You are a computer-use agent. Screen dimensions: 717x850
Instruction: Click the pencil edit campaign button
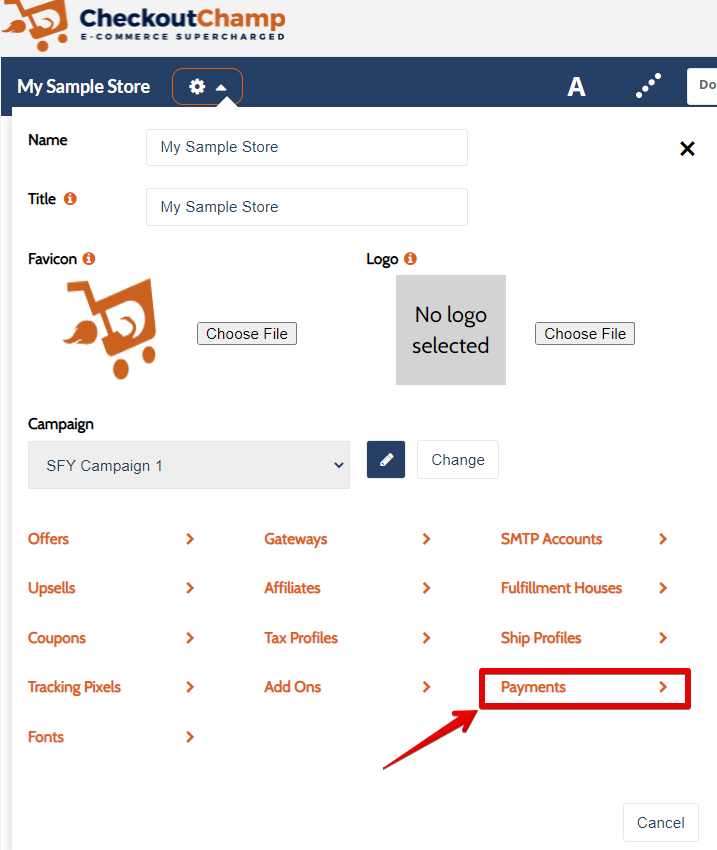[386, 460]
